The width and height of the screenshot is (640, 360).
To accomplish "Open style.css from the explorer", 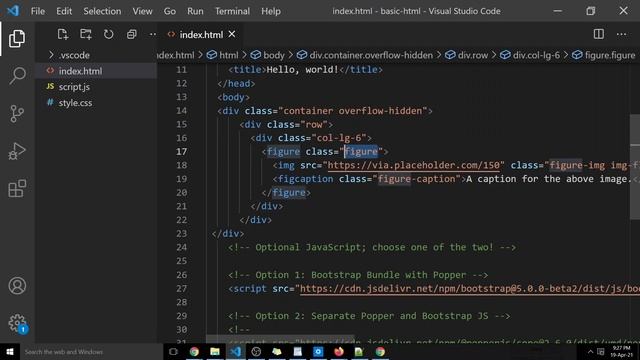I will pos(75,103).
